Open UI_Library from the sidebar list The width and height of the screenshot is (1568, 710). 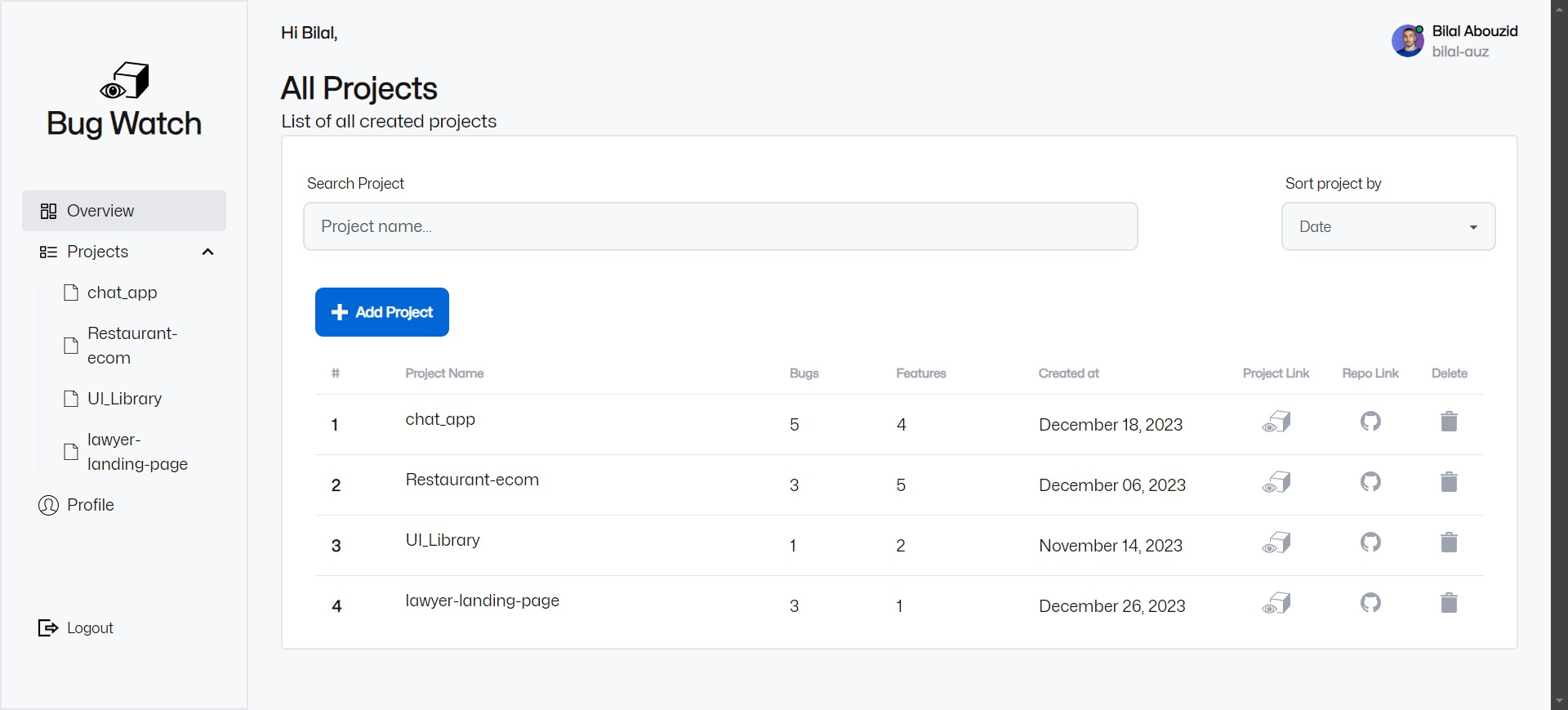pos(125,399)
